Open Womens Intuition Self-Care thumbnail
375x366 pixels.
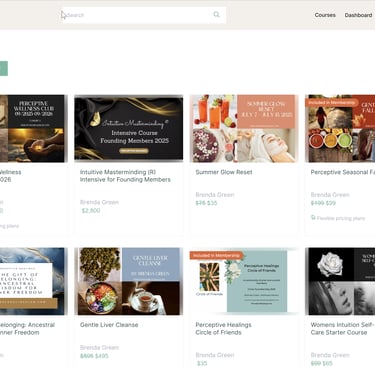[x=340, y=281]
